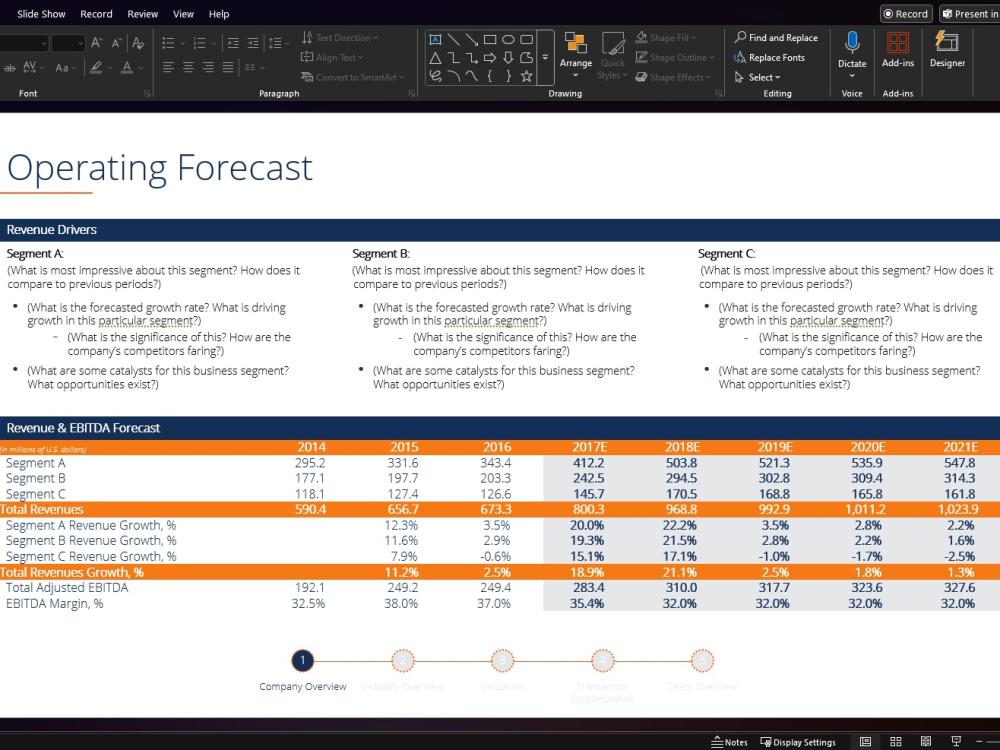Screen dimensions: 1000x750
Task: Decrease list indent level
Action: pos(233,43)
